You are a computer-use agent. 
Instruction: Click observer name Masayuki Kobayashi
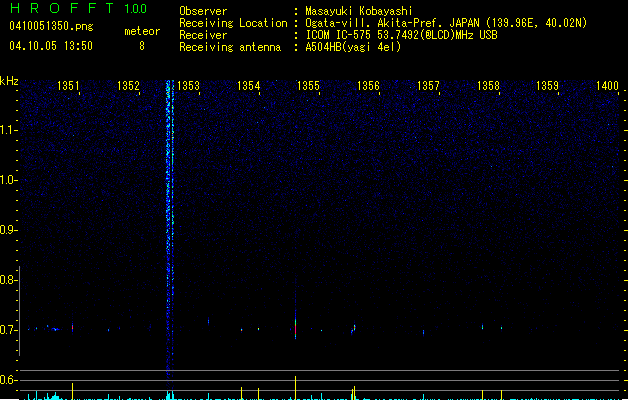(359, 11)
